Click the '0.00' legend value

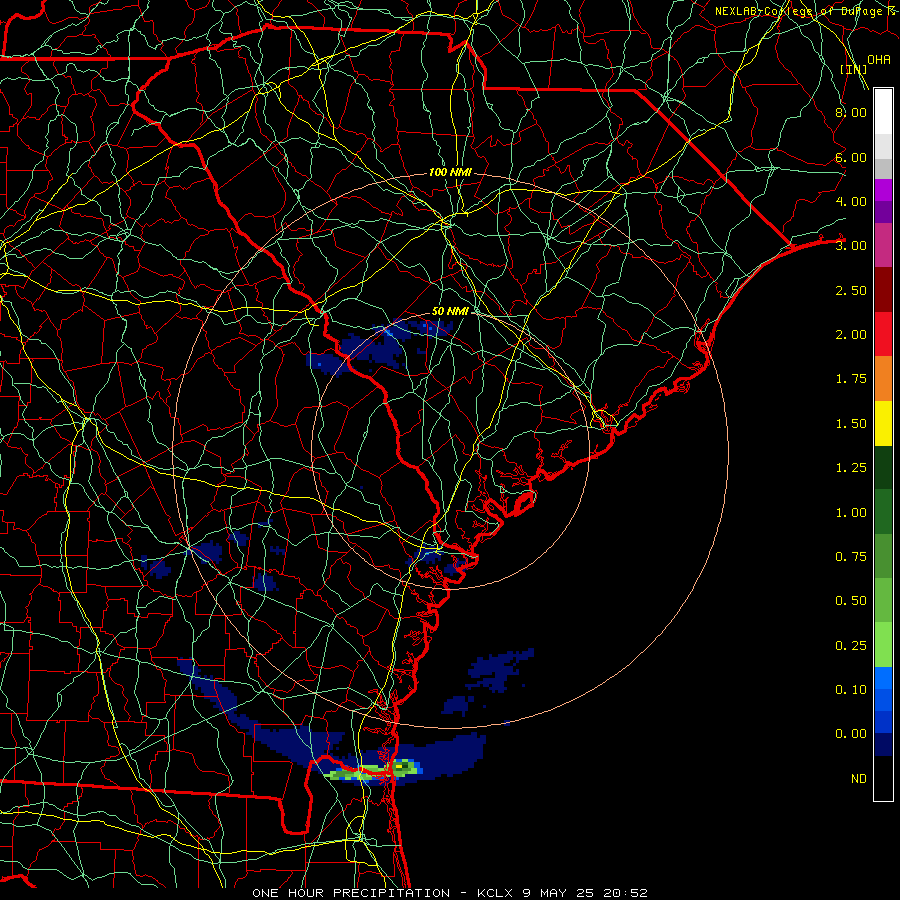tap(851, 734)
